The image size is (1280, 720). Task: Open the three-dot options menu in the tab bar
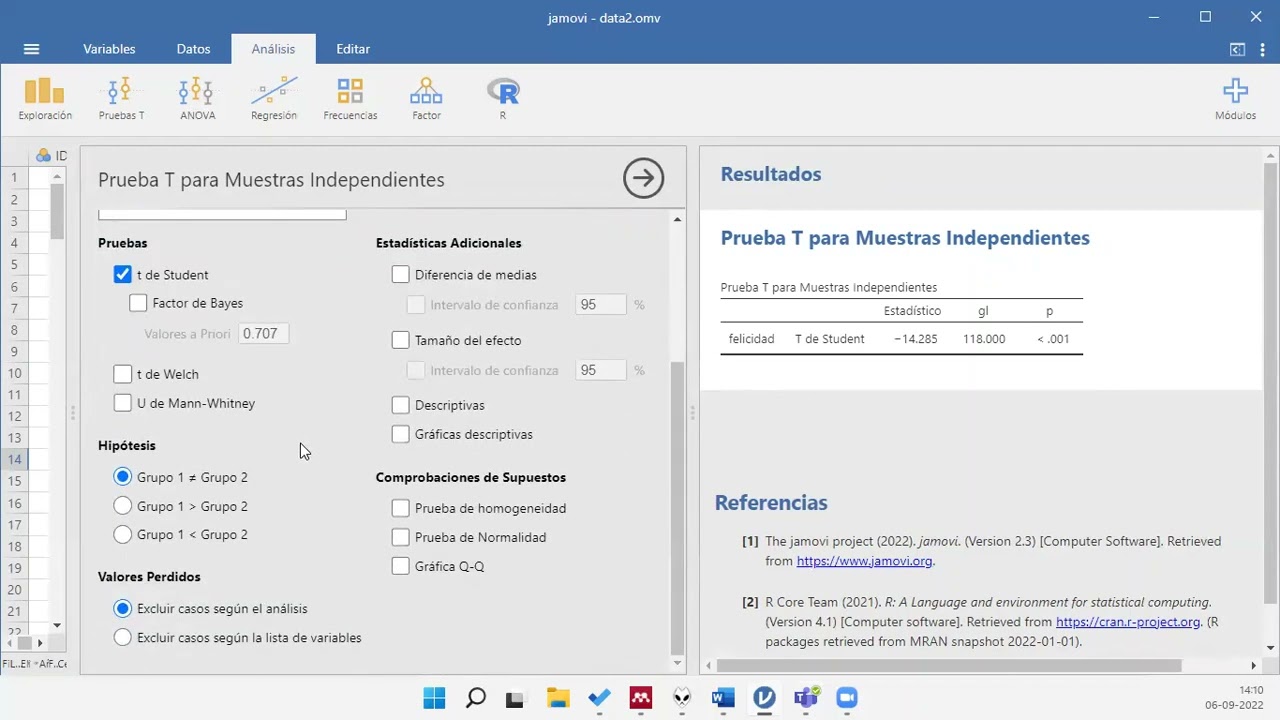1262,49
